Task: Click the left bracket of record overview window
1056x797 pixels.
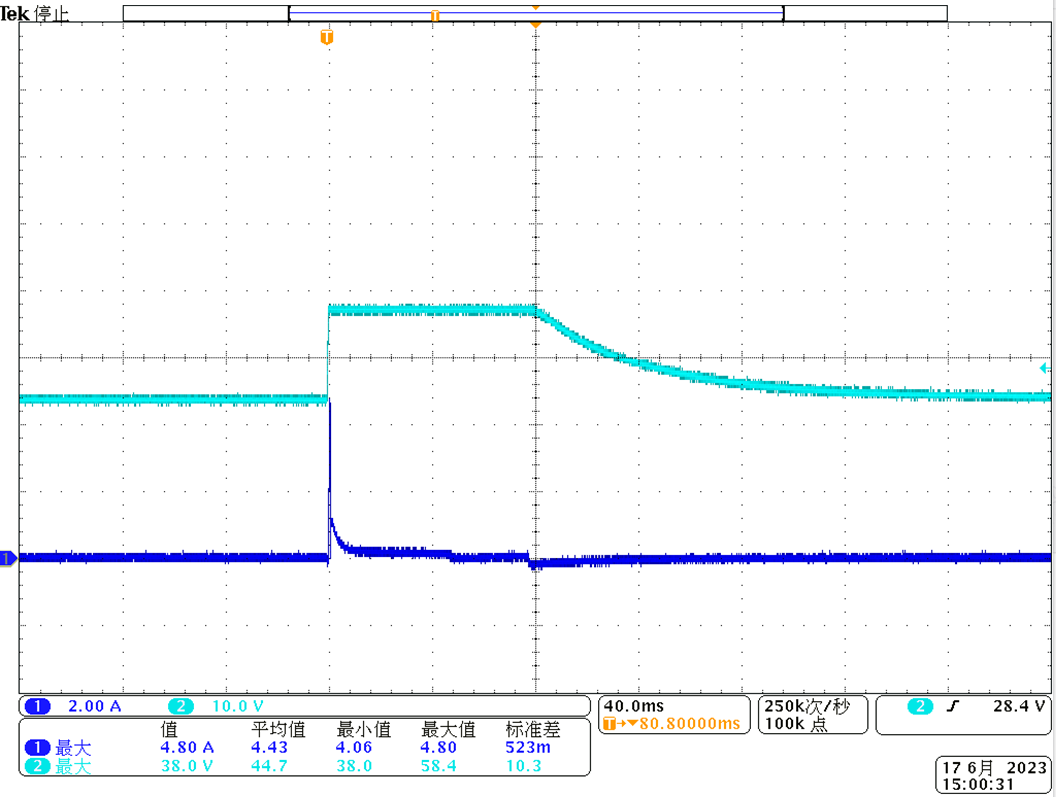Action: (x=289, y=13)
